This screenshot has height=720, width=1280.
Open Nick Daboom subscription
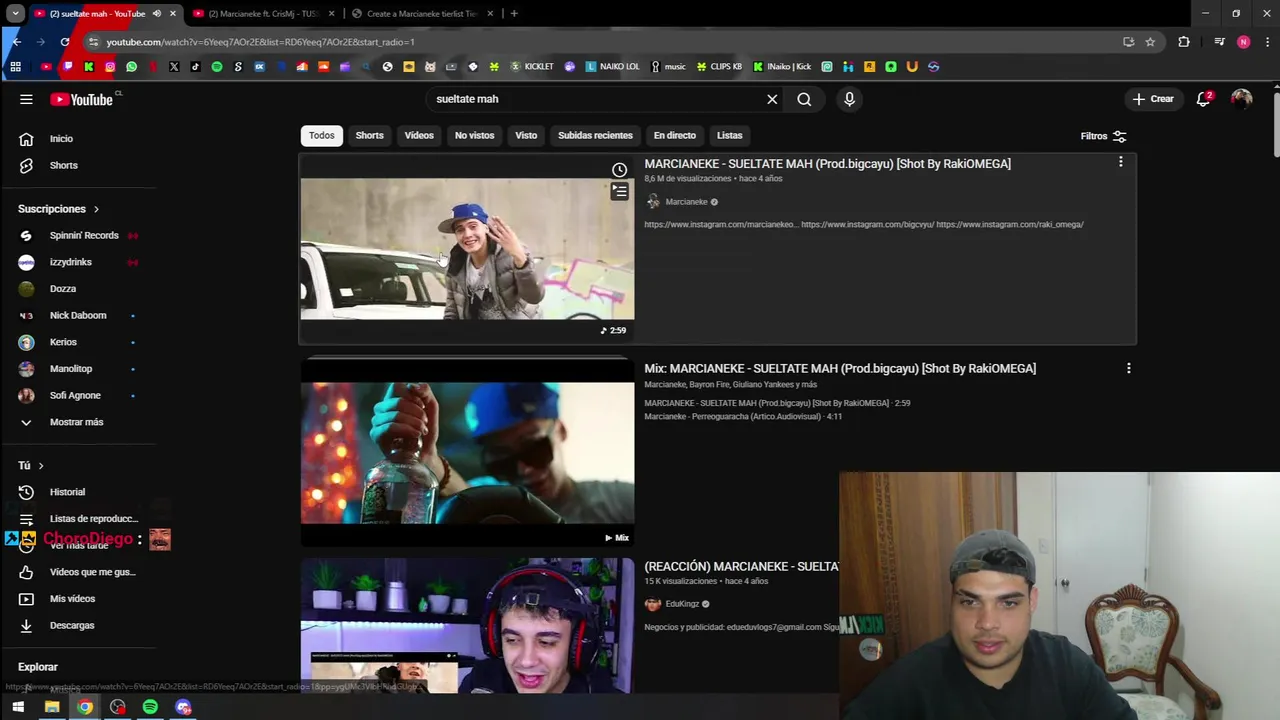80,315
